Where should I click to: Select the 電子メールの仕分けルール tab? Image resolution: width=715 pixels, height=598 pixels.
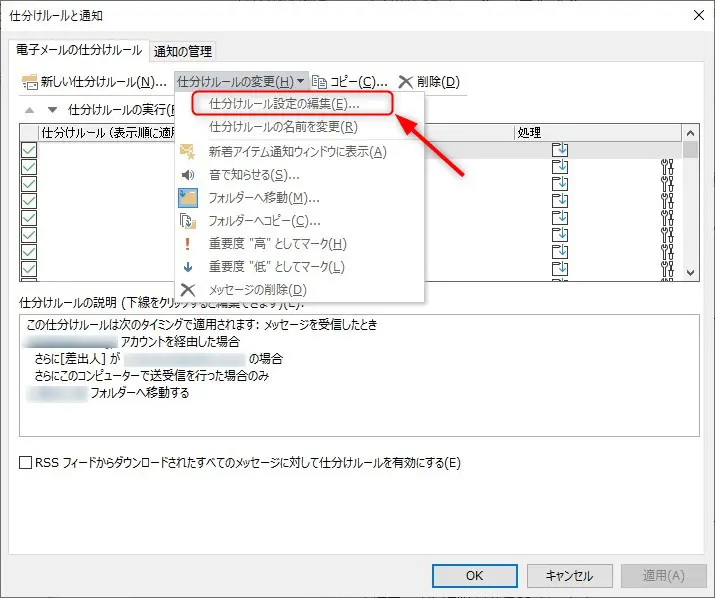tap(79, 50)
